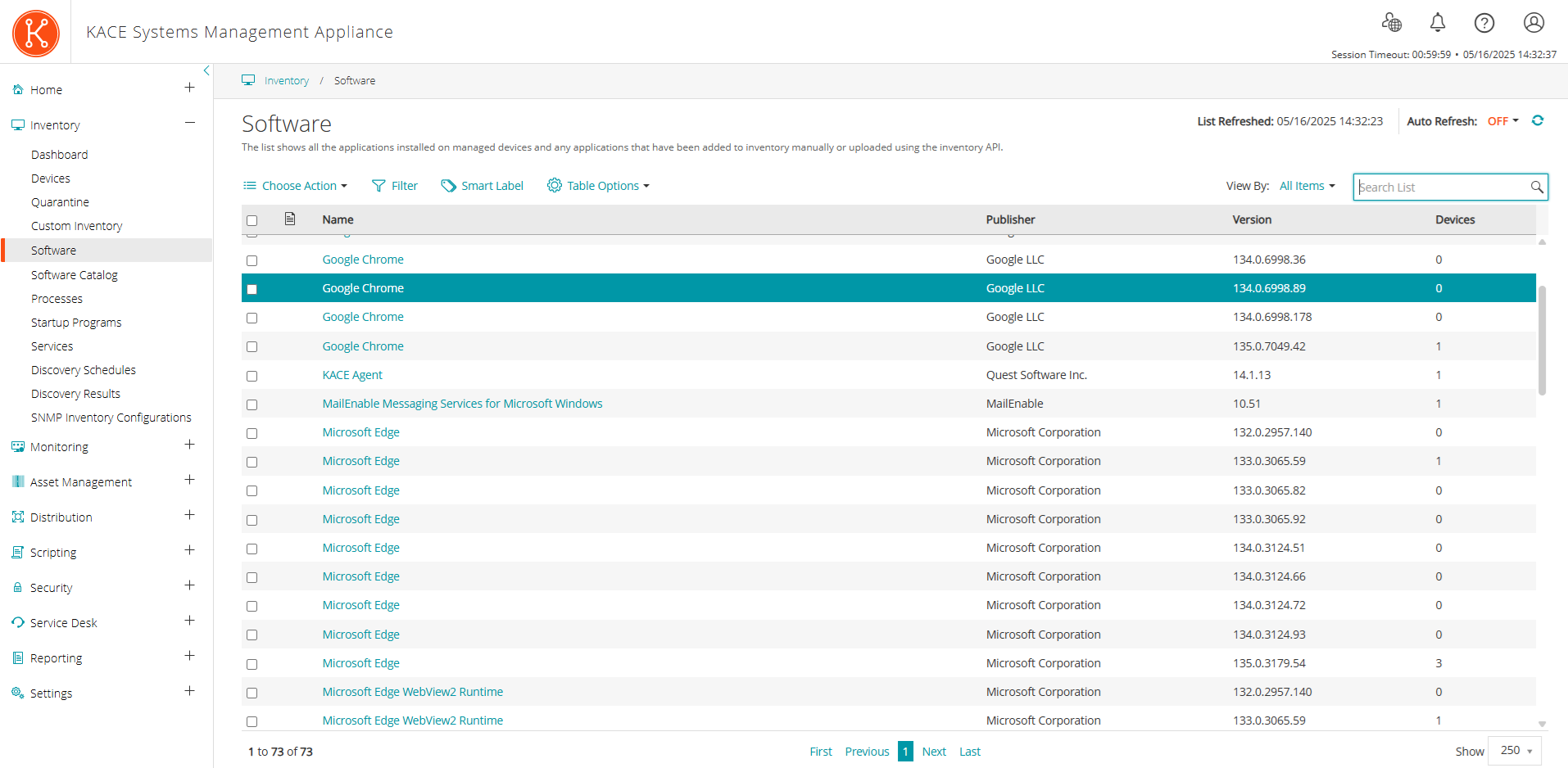The width and height of the screenshot is (1568, 768).
Task: Click the scrollbar up arrow
Action: coord(1542,242)
